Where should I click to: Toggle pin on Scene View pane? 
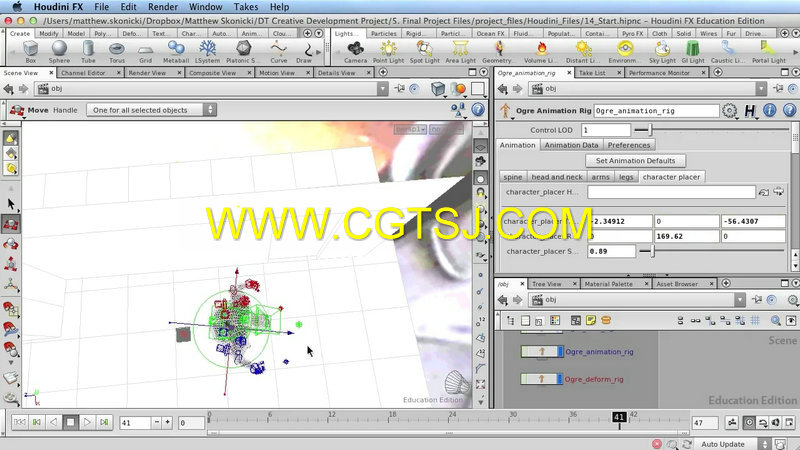(400, 88)
